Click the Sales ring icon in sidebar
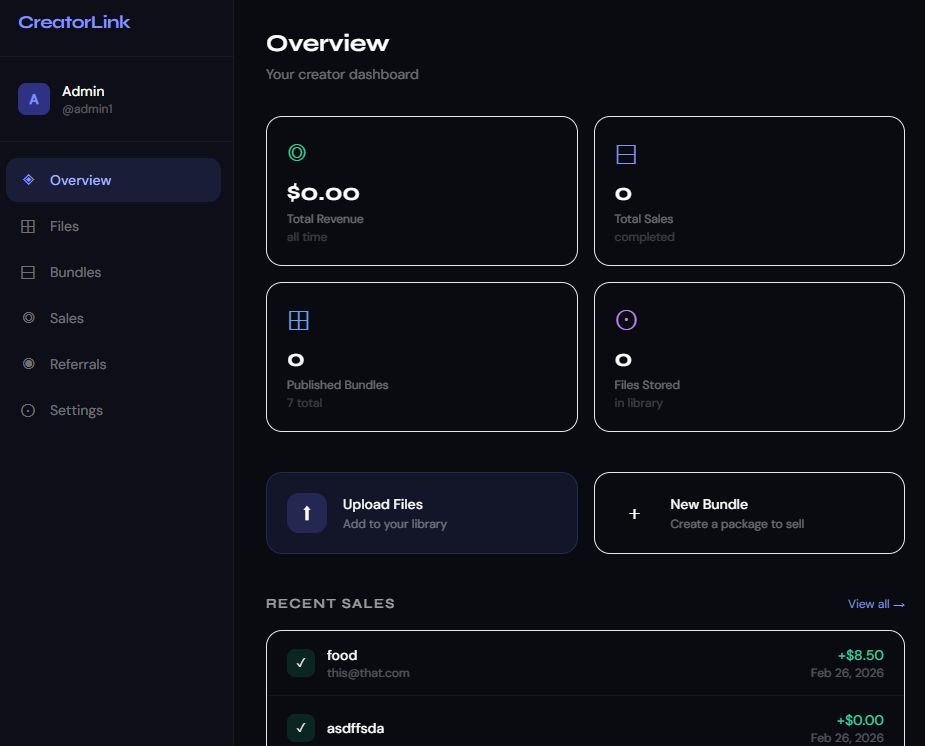 (x=28, y=318)
